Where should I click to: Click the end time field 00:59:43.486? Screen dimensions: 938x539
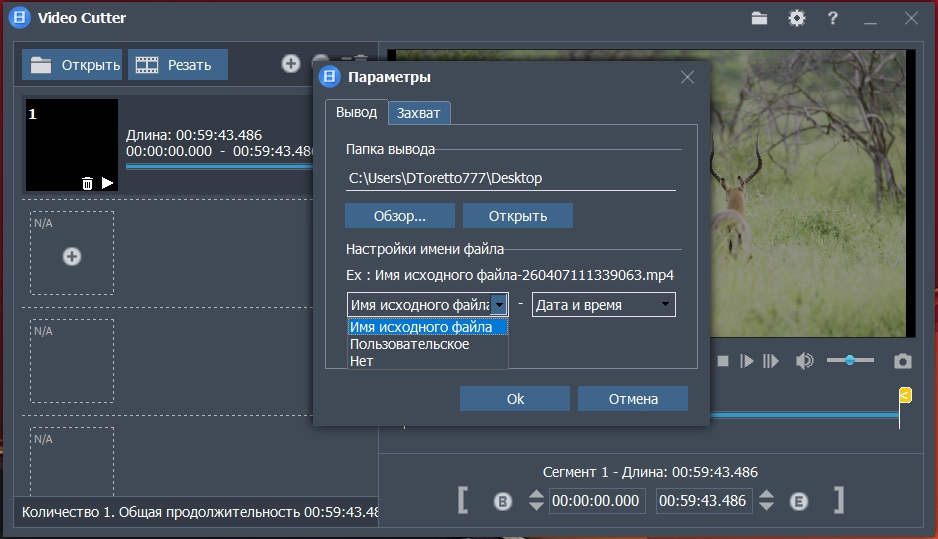pos(704,501)
